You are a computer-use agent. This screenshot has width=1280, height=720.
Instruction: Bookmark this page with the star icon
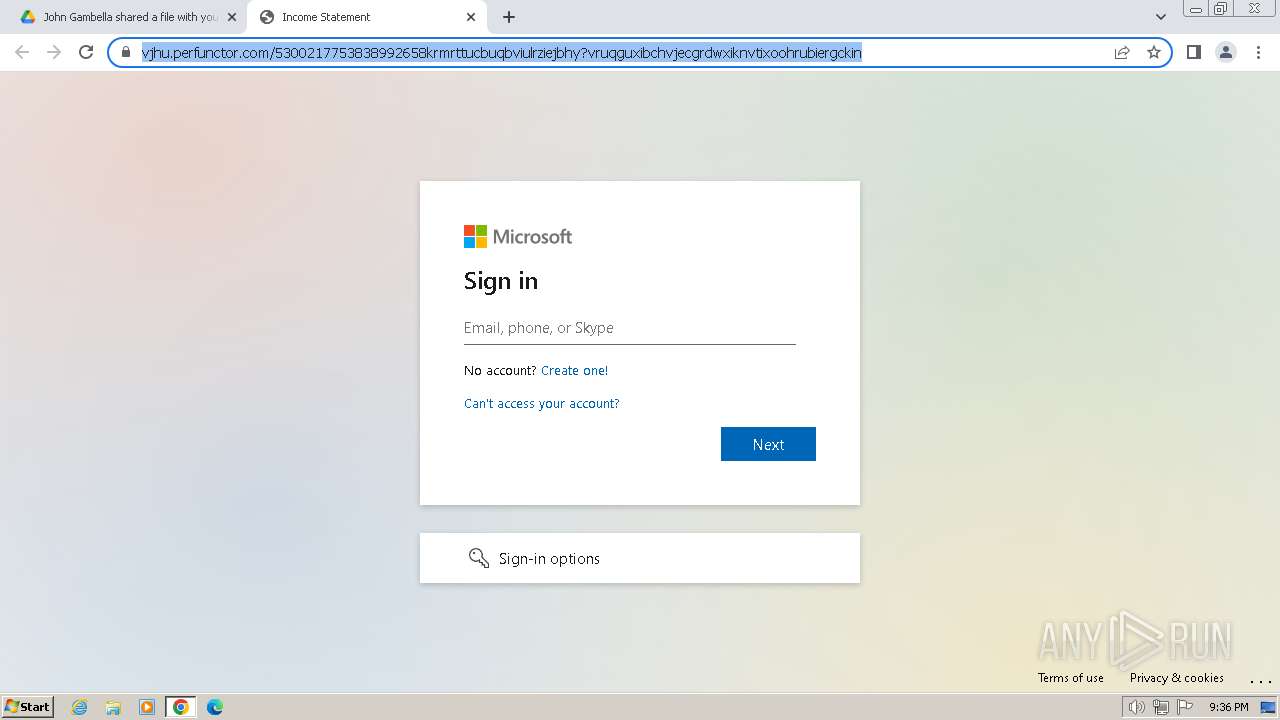click(x=1154, y=52)
